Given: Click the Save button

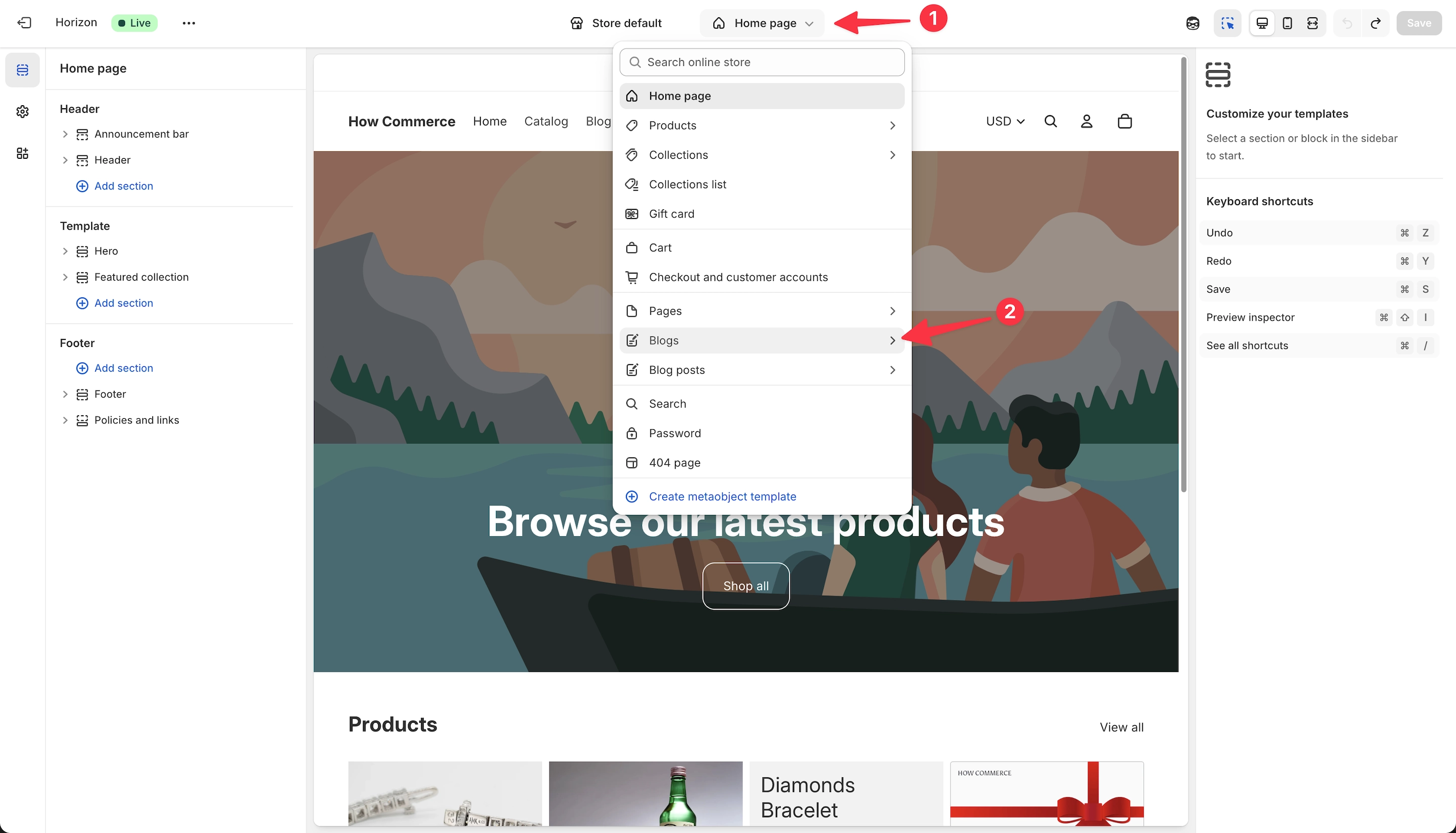Looking at the screenshot, I should click(1419, 23).
